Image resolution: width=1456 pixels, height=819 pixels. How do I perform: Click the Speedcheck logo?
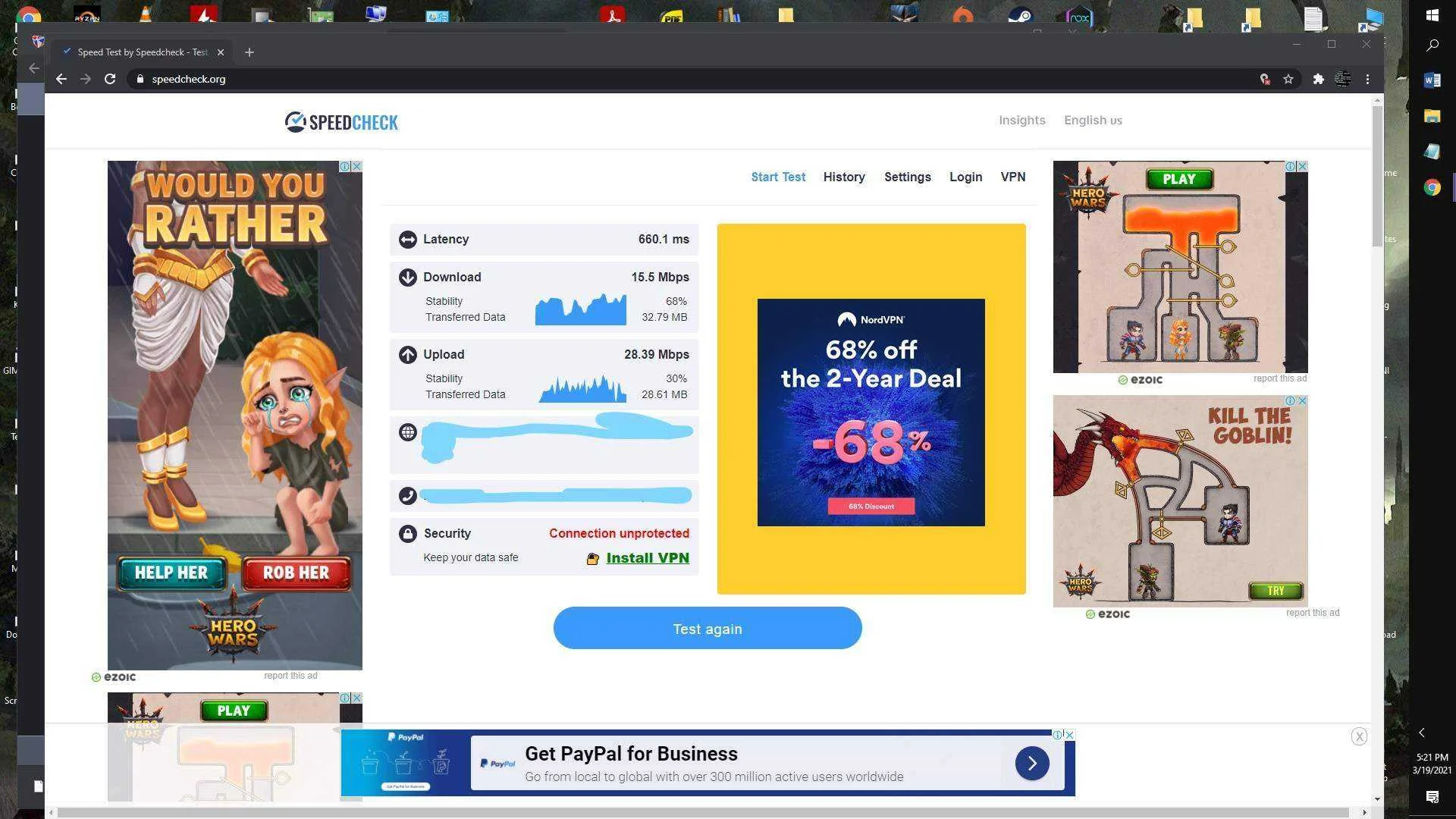tap(341, 122)
